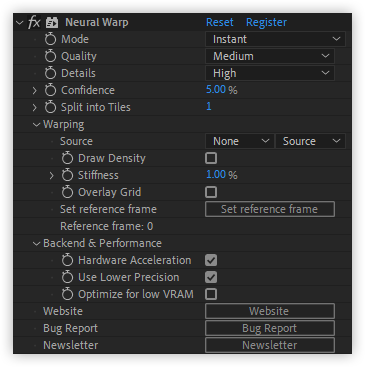Click the Newsletter button
Viewport: 365px width, 367px height.
pos(270,345)
